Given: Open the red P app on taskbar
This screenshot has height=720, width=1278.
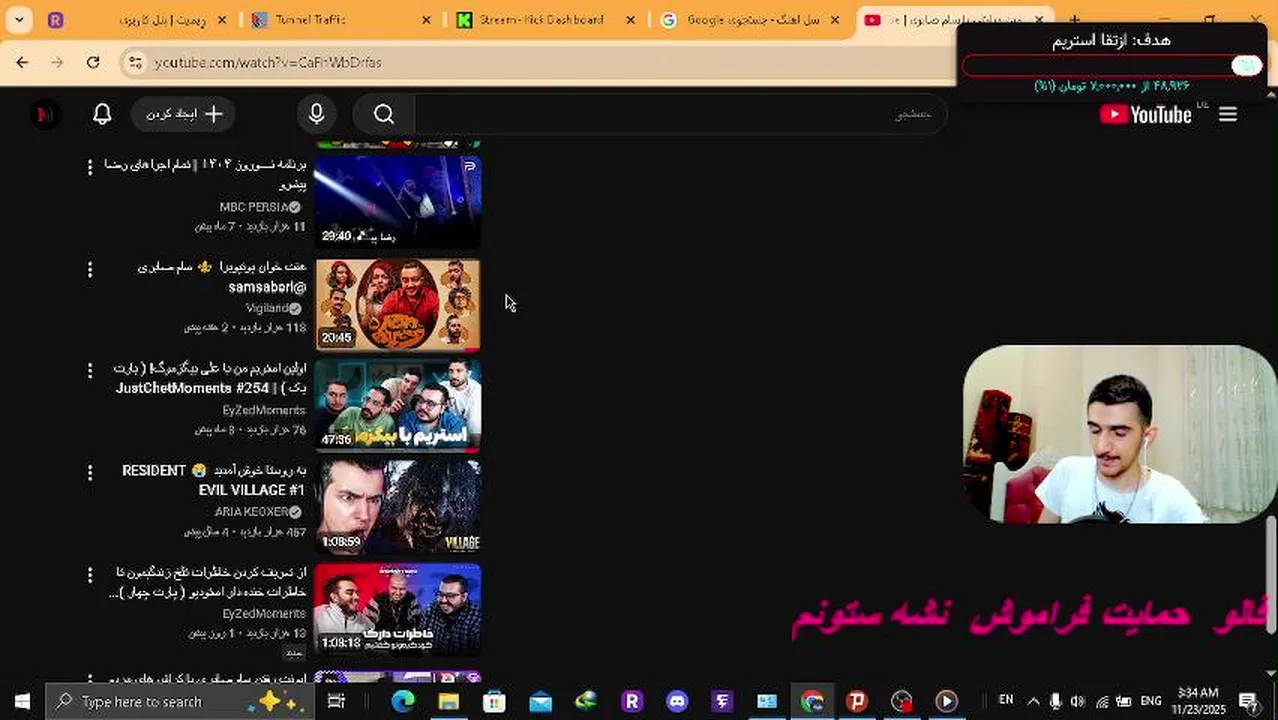Looking at the screenshot, I should tap(856, 702).
